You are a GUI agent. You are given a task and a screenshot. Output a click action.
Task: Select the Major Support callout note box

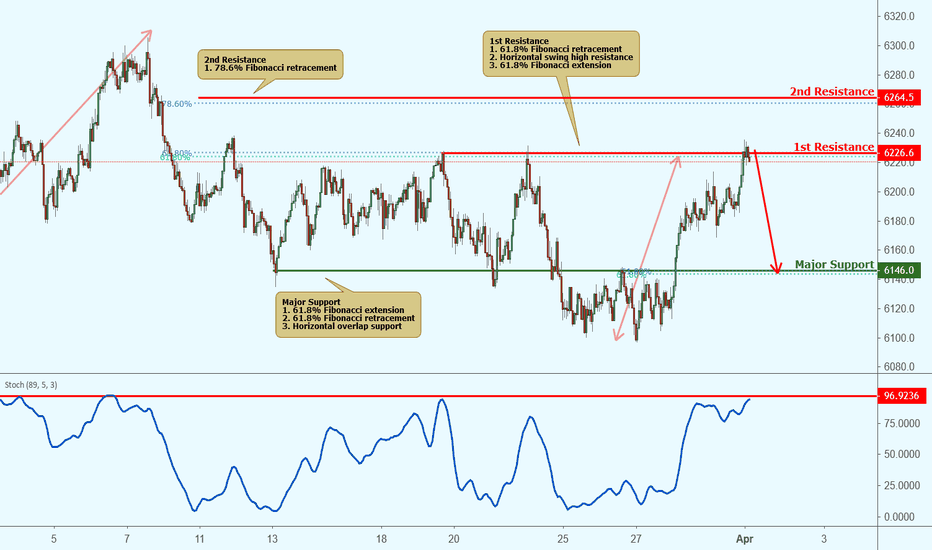[x=348, y=315]
